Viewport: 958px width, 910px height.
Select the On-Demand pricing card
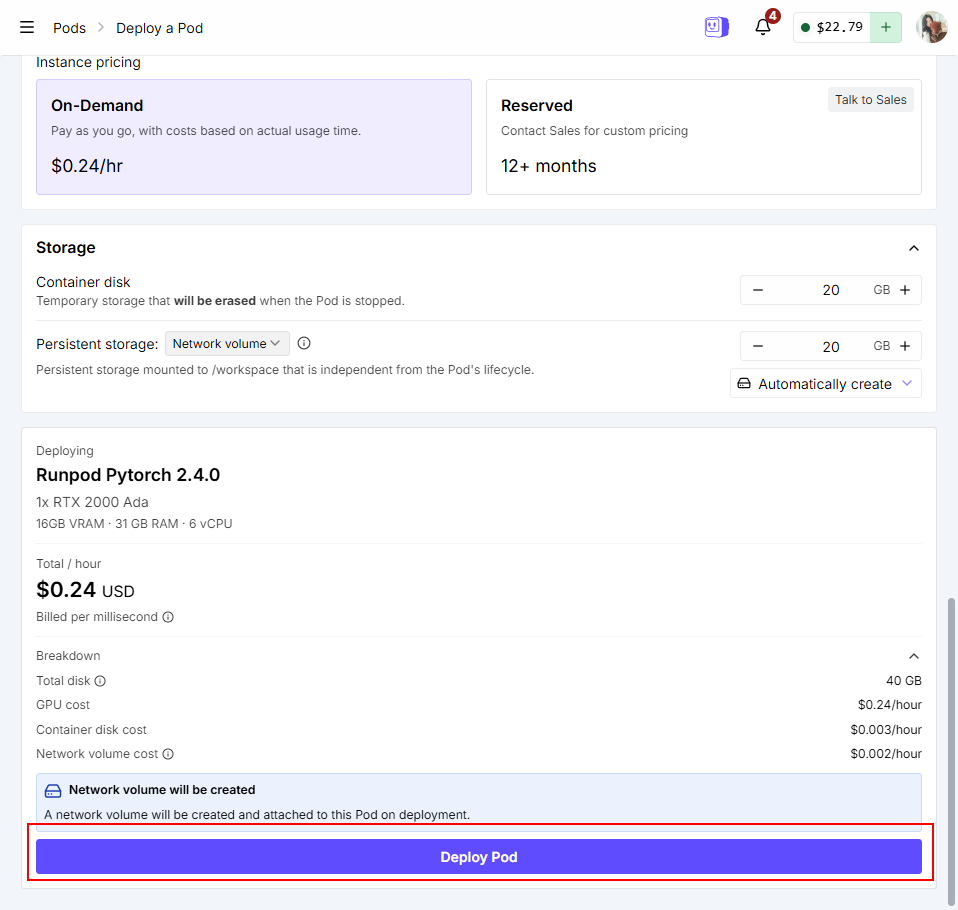[254, 137]
